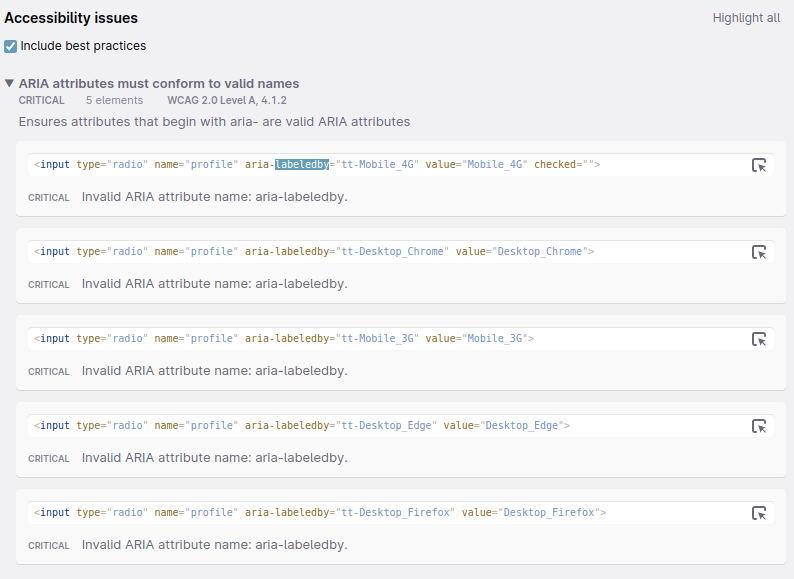The width and height of the screenshot is (794, 579).
Task: Click the 'Ensures attributes that begin with aria-' description
Action: tap(214, 122)
